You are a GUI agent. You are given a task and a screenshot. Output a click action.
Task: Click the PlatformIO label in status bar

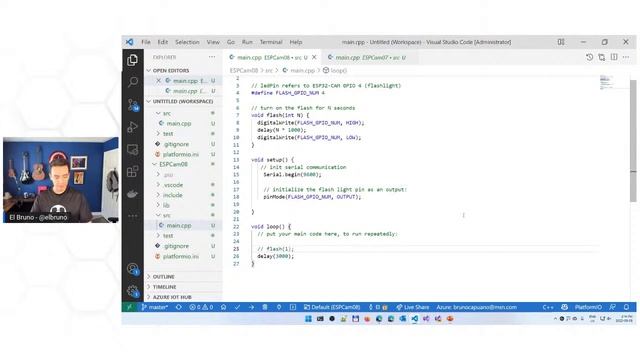click(588, 307)
